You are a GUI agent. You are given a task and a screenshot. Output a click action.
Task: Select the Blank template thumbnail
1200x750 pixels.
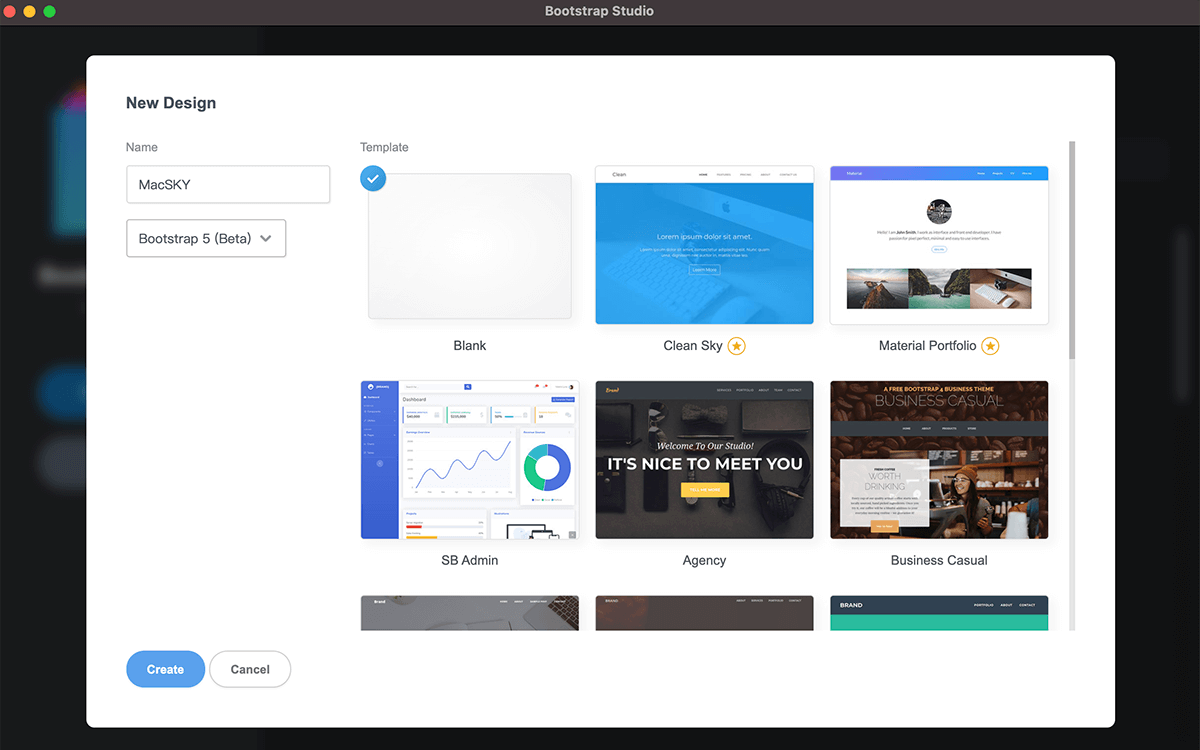470,246
